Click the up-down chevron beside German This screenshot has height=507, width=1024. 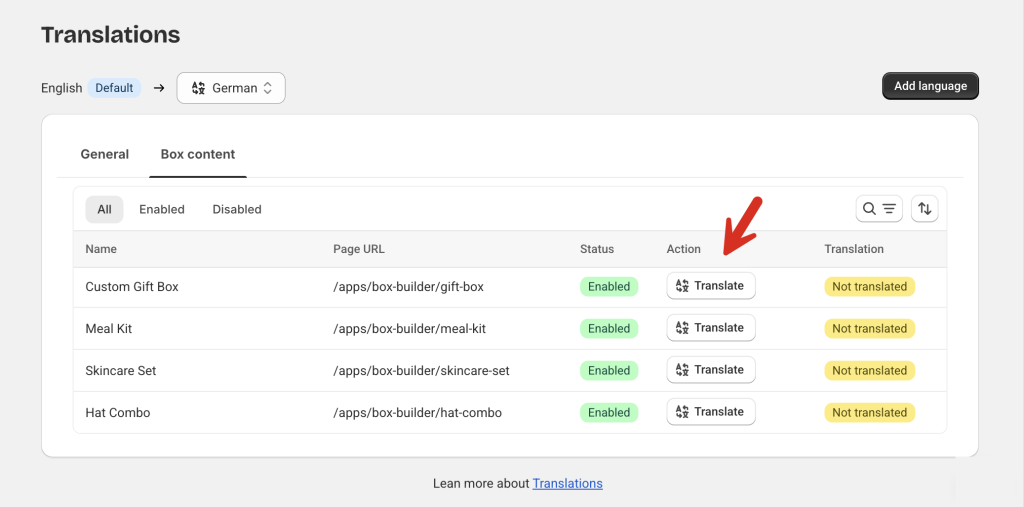tap(267, 88)
